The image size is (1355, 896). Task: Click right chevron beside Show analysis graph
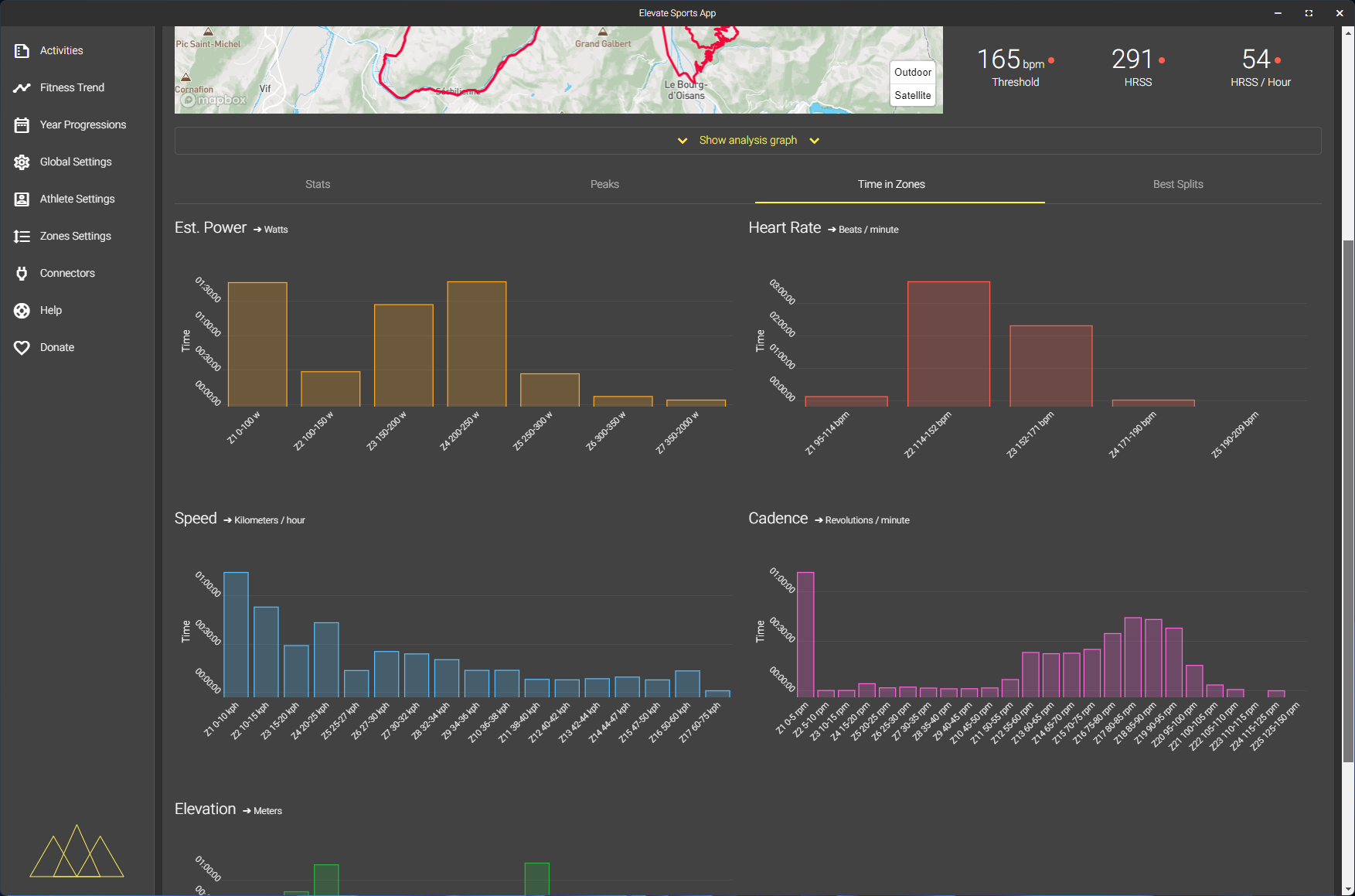(814, 141)
